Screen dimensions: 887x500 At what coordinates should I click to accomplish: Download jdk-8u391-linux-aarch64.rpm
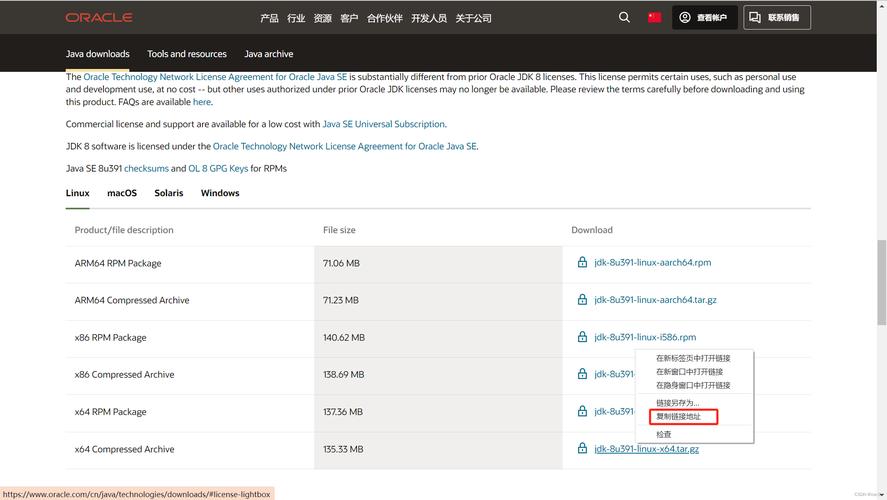coord(653,262)
